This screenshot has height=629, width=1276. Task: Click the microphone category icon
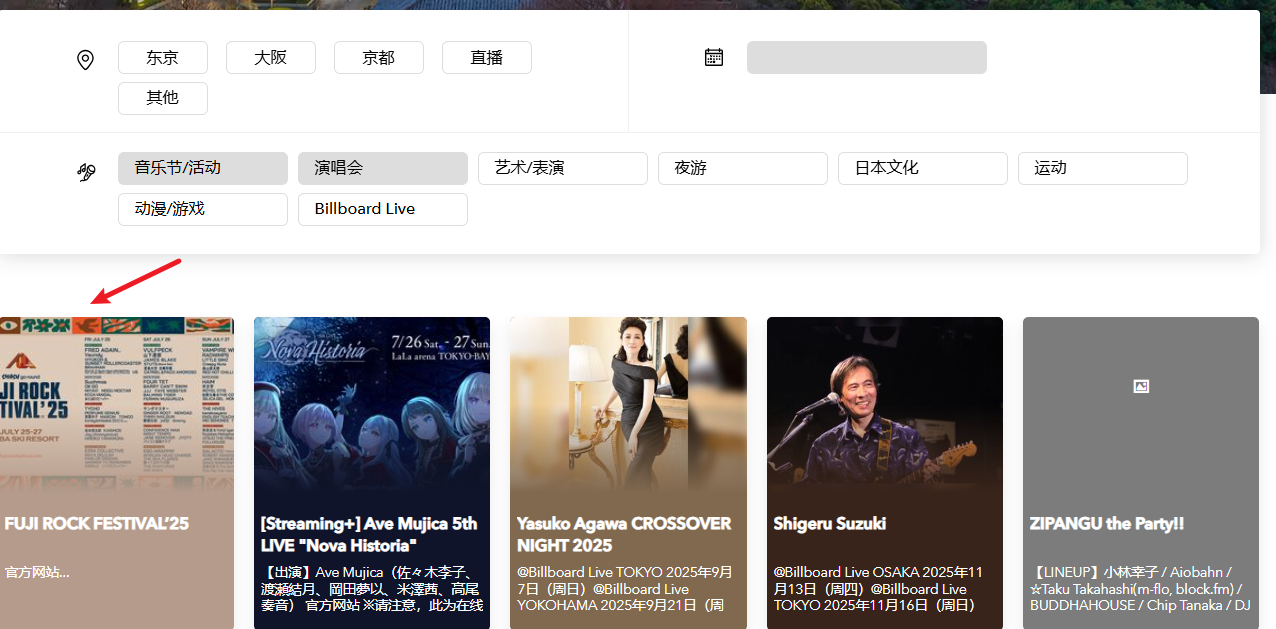(86, 172)
